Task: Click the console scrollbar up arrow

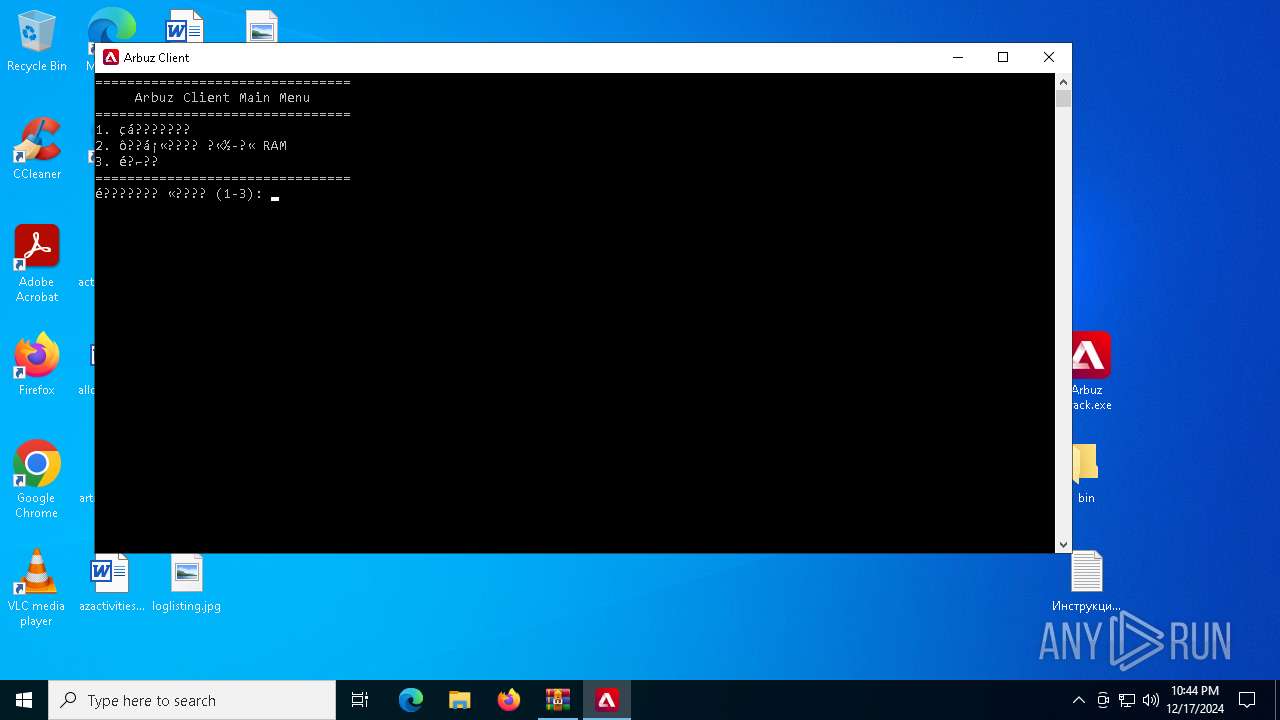Action: point(1063,82)
